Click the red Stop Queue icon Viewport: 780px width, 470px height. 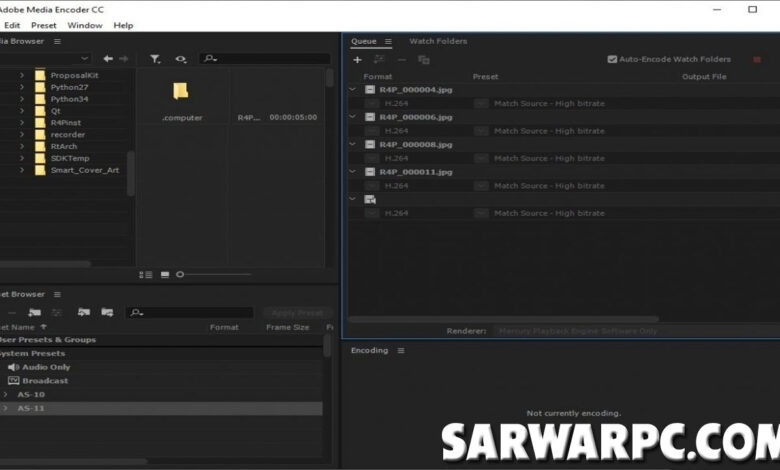(757, 60)
